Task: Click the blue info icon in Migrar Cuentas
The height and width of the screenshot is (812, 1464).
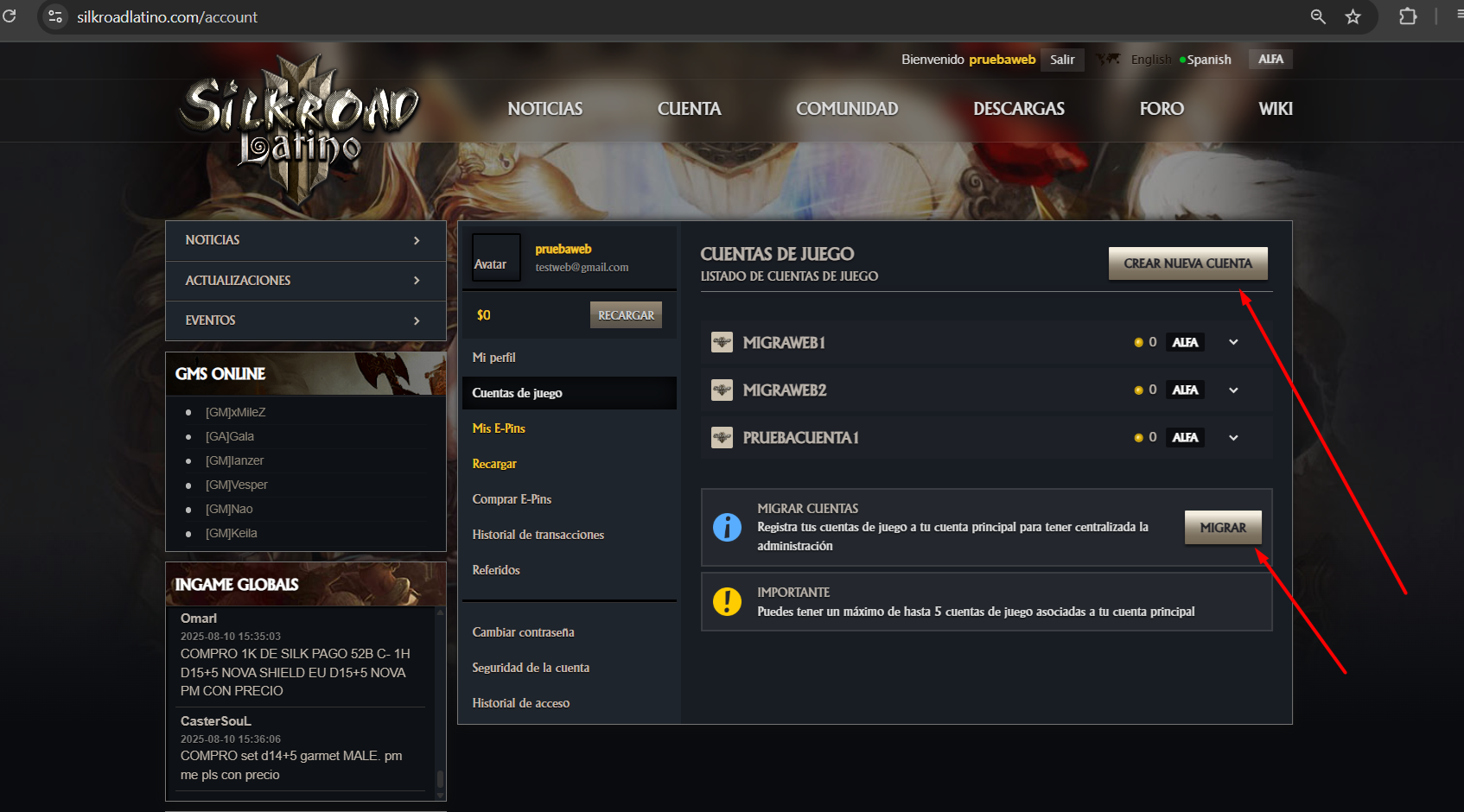Action: (x=727, y=527)
